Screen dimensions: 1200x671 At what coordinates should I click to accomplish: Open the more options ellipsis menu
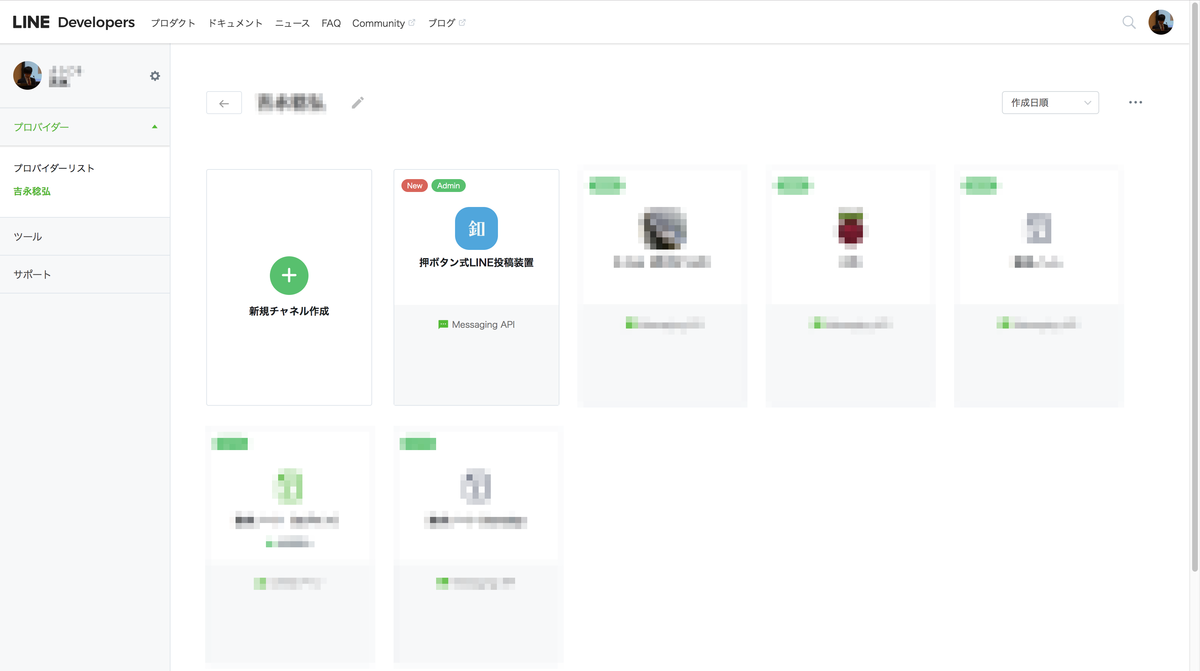[x=1135, y=102]
